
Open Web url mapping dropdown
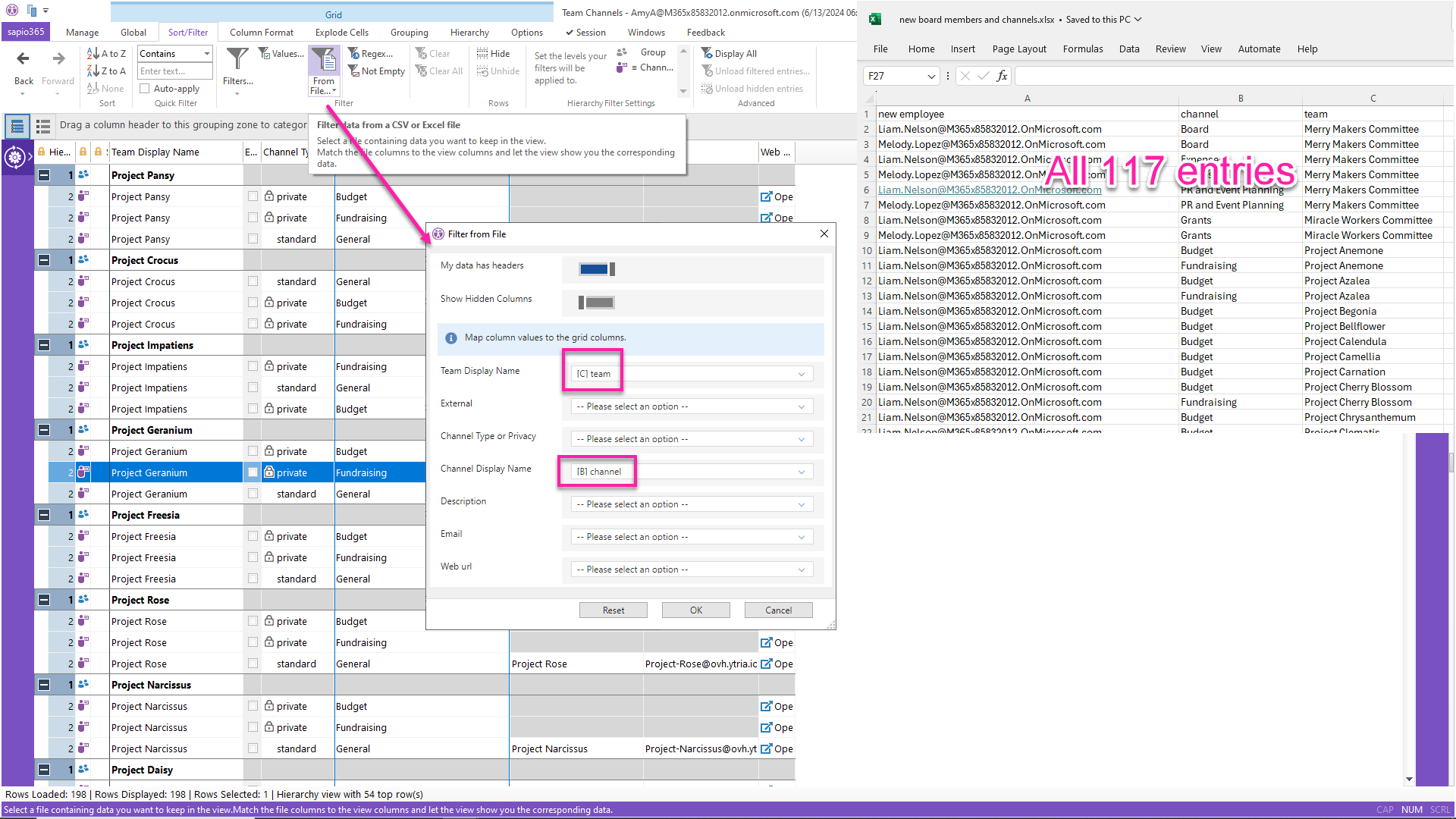pyautogui.click(x=692, y=570)
